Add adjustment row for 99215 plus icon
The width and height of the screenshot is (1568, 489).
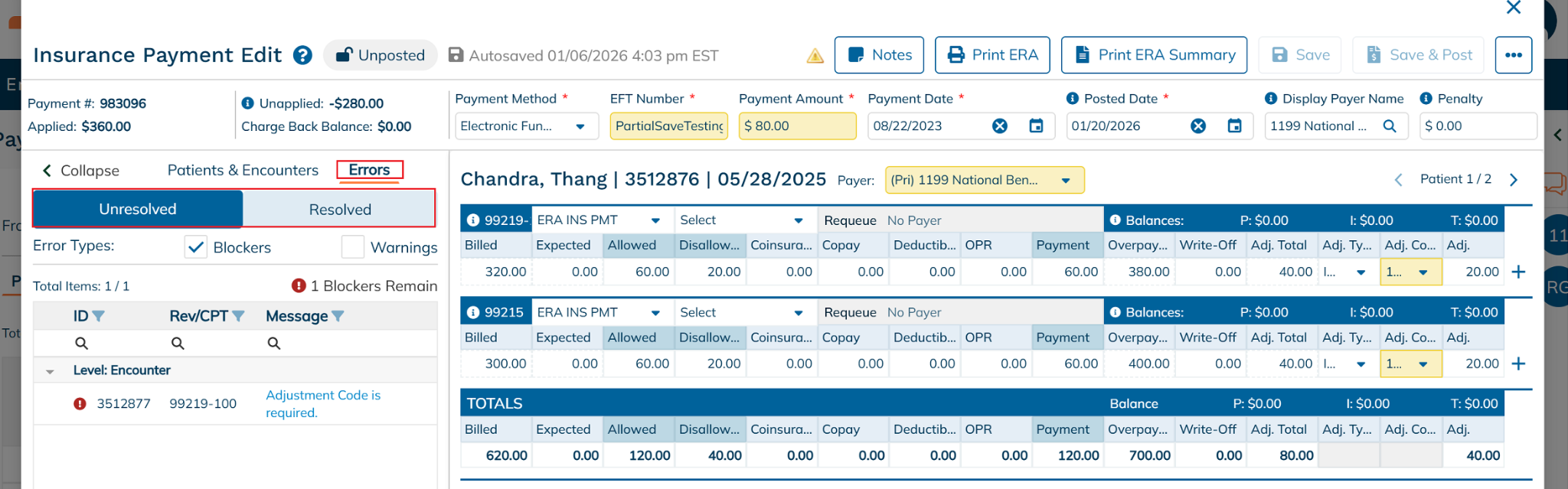(x=1519, y=363)
